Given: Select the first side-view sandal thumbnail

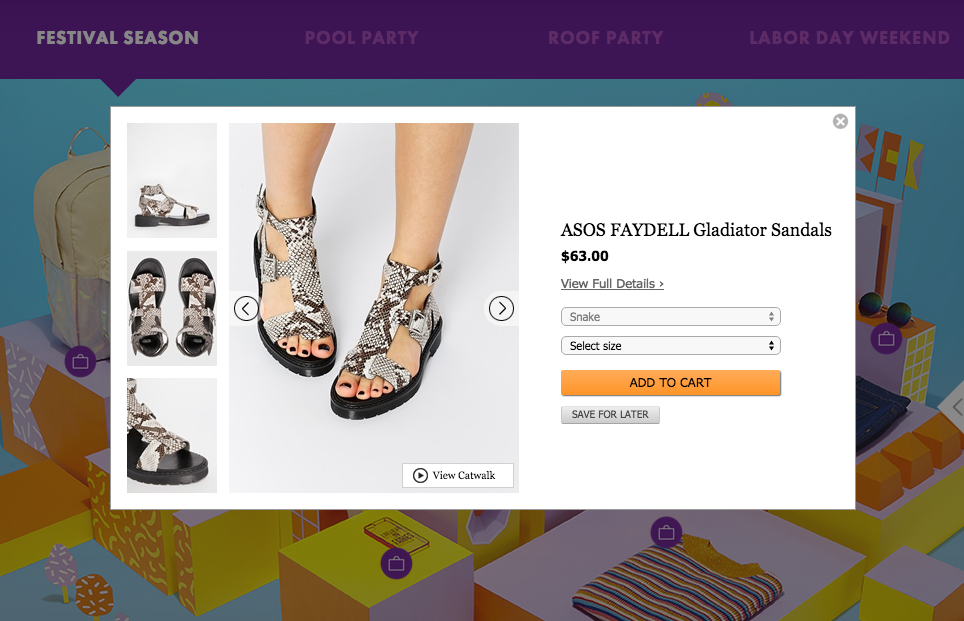Looking at the screenshot, I should (172, 180).
